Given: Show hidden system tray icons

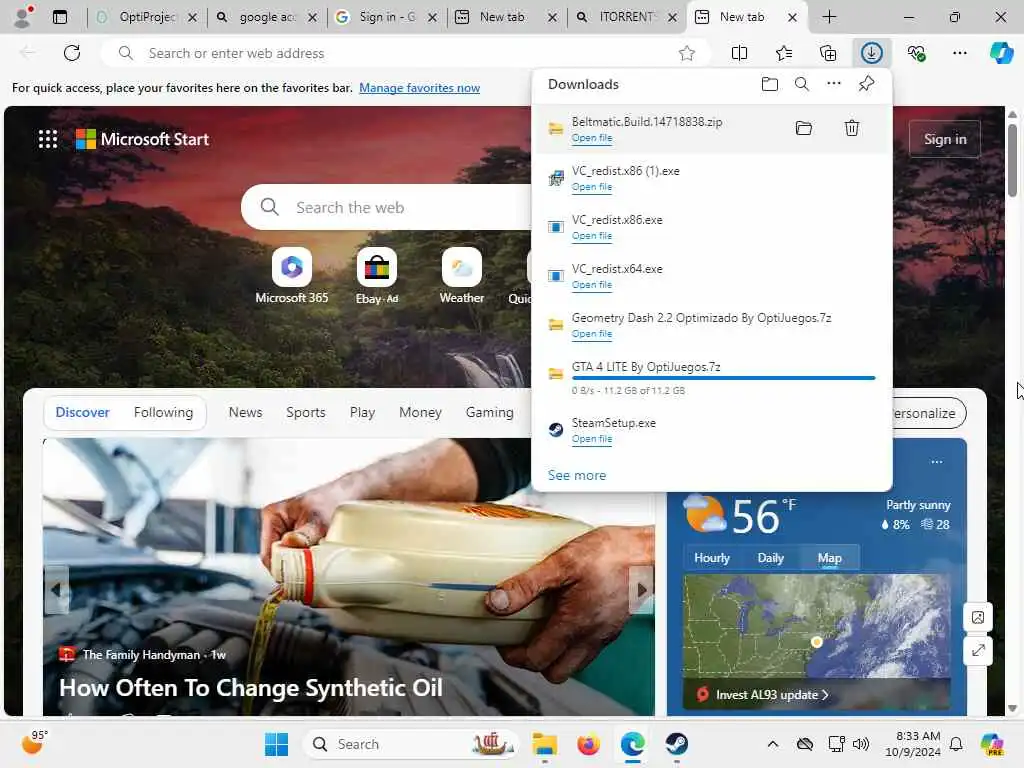Looking at the screenshot, I should (x=773, y=744).
